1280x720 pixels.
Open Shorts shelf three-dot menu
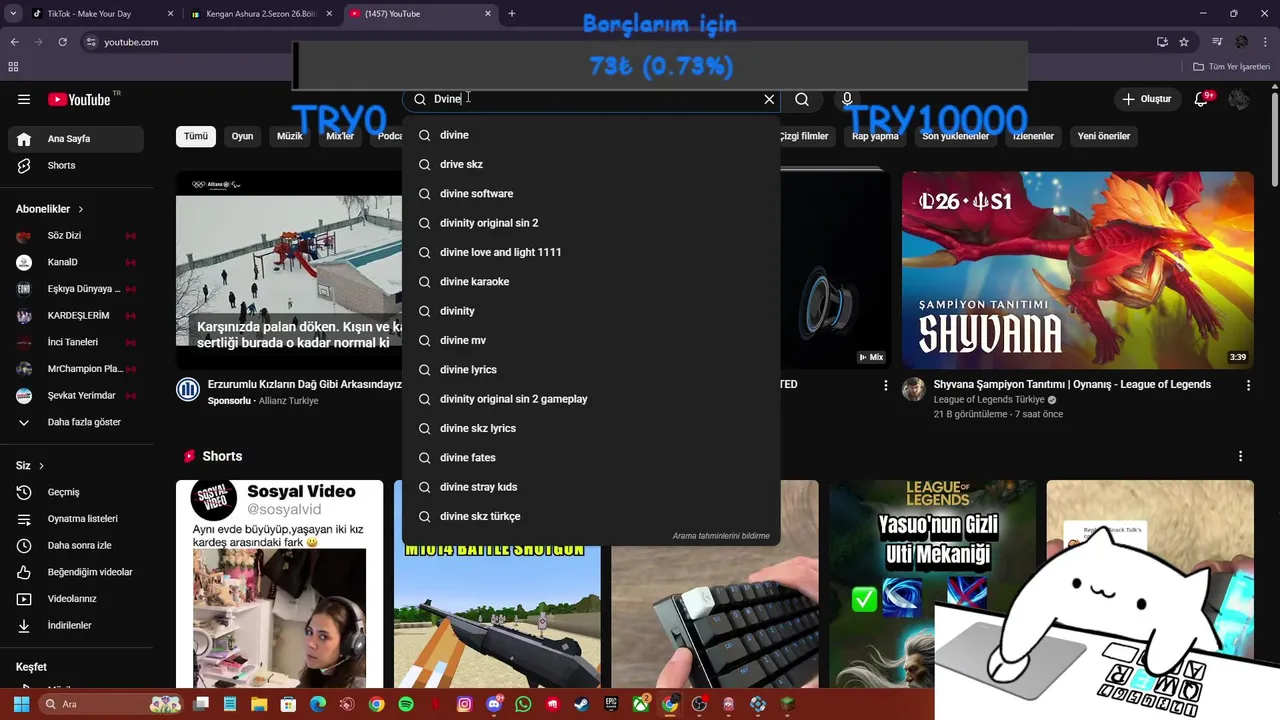(x=1241, y=456)
